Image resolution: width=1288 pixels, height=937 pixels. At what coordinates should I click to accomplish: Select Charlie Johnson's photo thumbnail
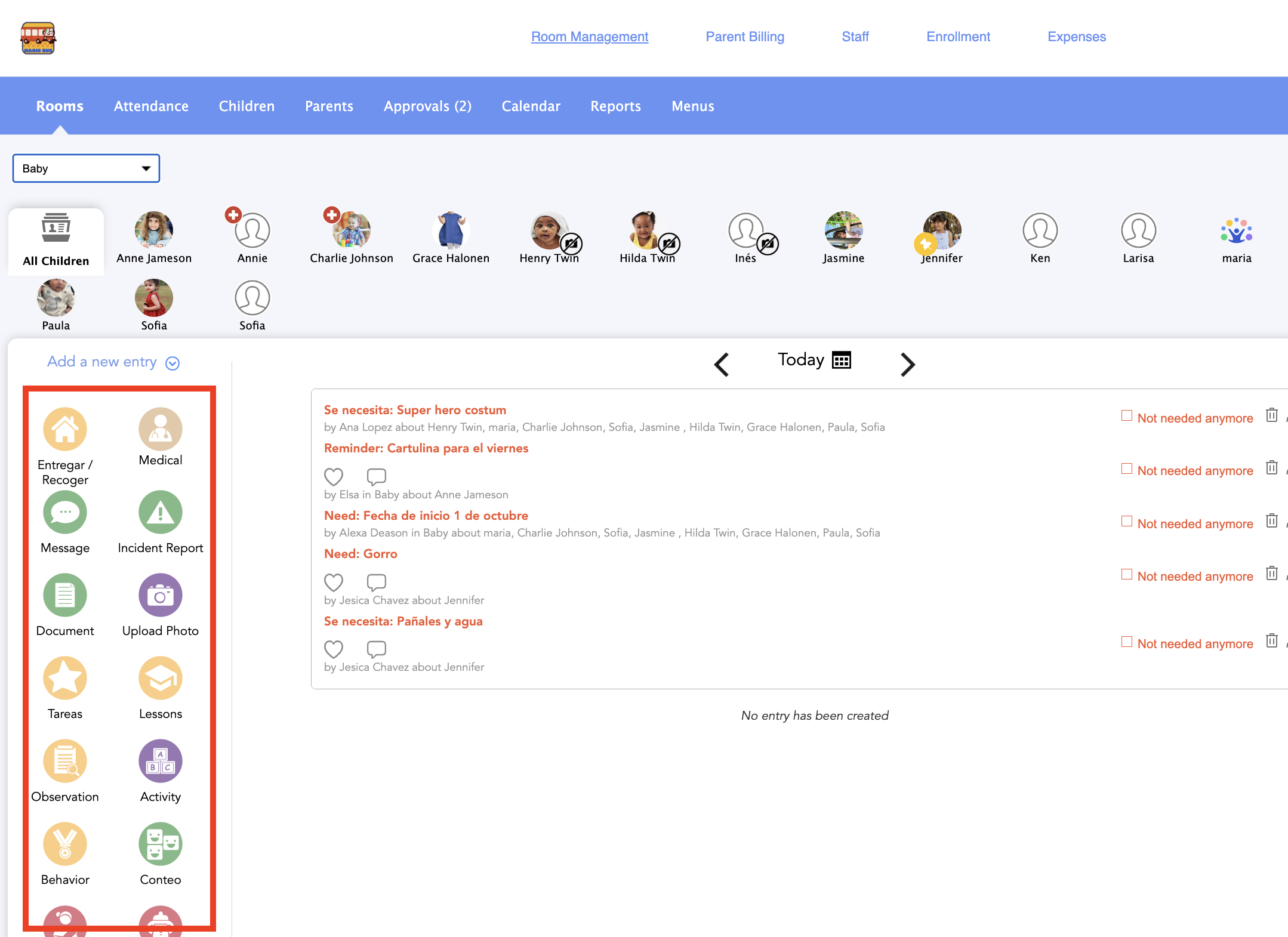click(352, 231)
